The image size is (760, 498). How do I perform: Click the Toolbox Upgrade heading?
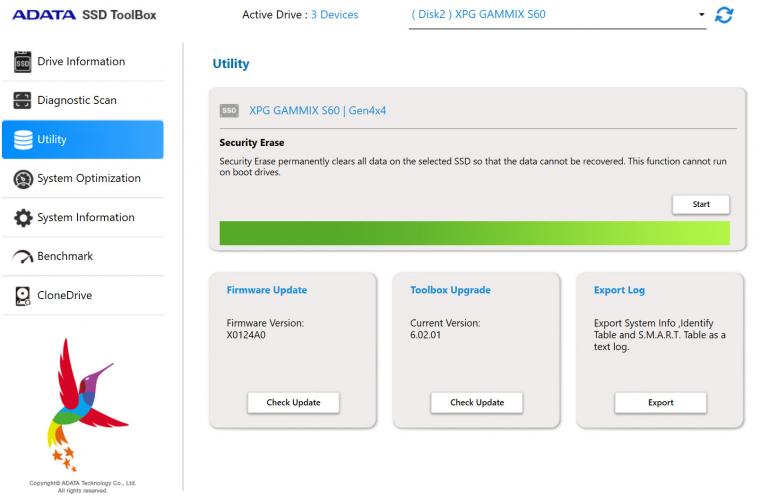coord(450,290)
